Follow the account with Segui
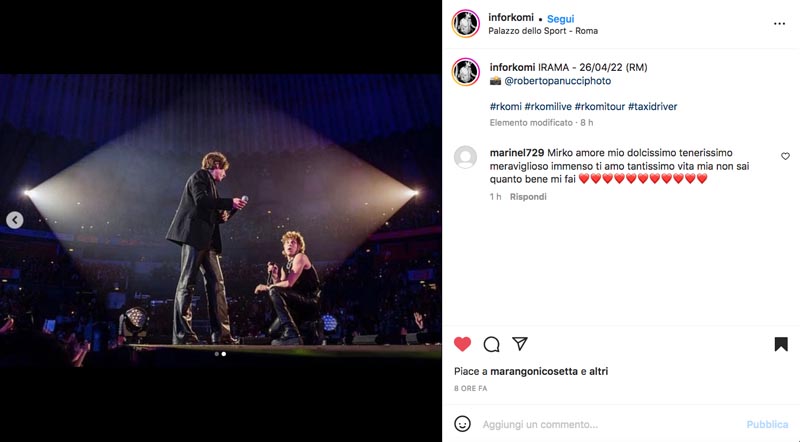The image size is (800, 442). click(x=560, y=19)
